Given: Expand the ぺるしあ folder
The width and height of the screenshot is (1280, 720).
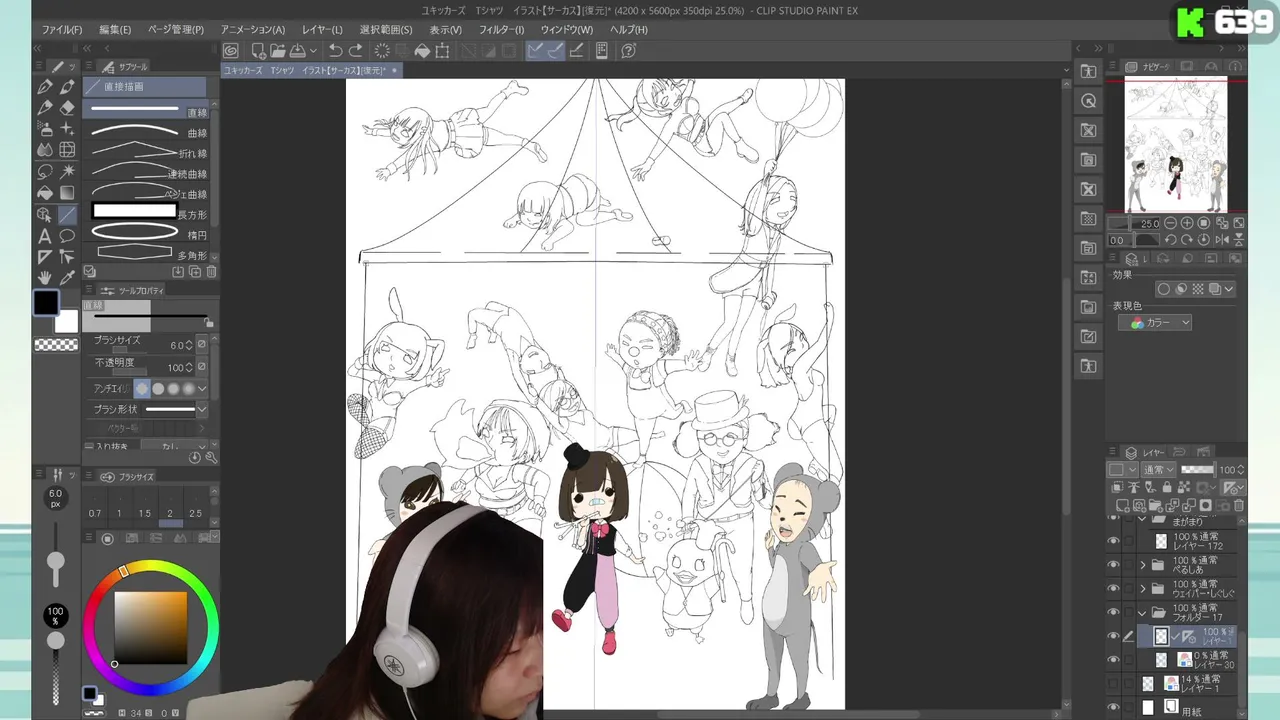Looking at the screenshot, I should click(x=1143, y=565).
